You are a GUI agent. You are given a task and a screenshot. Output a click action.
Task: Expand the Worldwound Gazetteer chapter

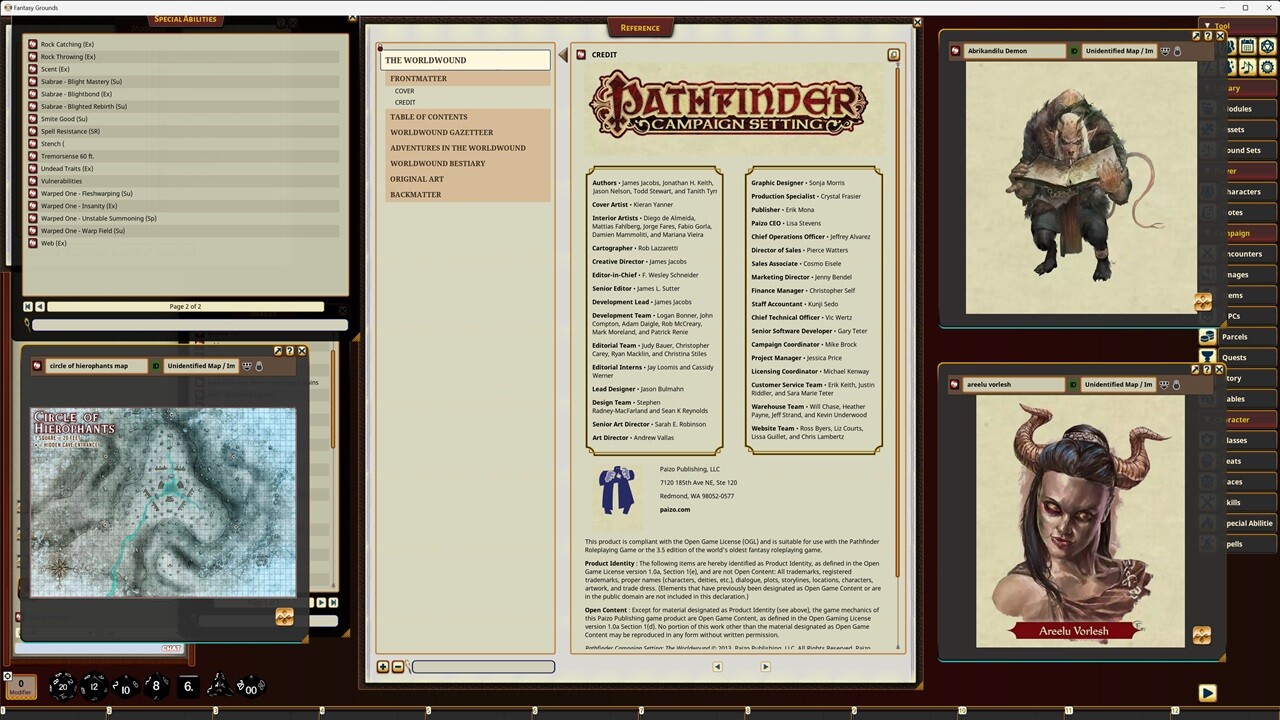click(441, 132)
